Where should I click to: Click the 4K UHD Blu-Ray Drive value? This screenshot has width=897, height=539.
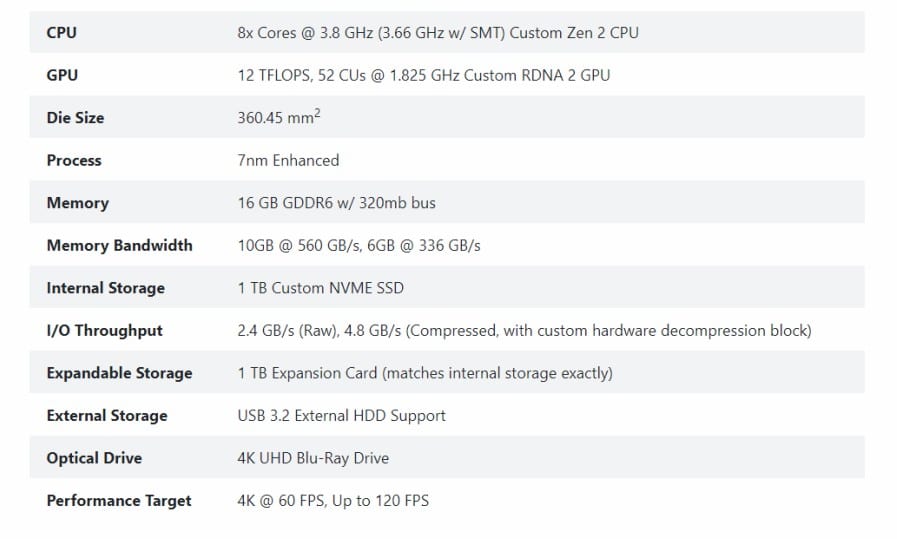coord(313,458)
